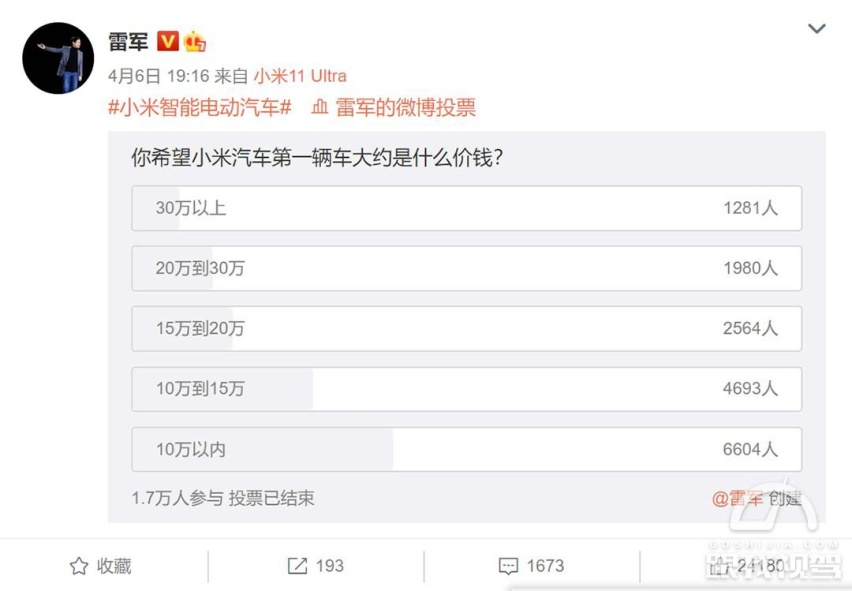Click the star 收藏 favorite icon
This screenshot has height=591, width=852.
point(79,566)
